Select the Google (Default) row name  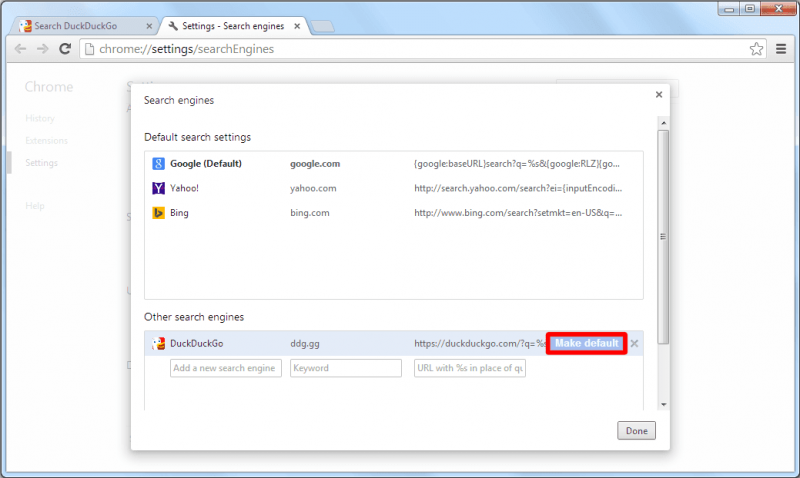coord(206,164)
